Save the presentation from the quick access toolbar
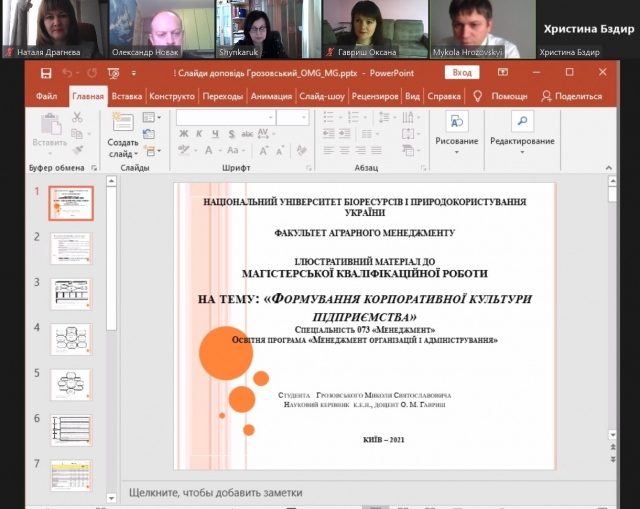640x509 pixels. (43, 73)
